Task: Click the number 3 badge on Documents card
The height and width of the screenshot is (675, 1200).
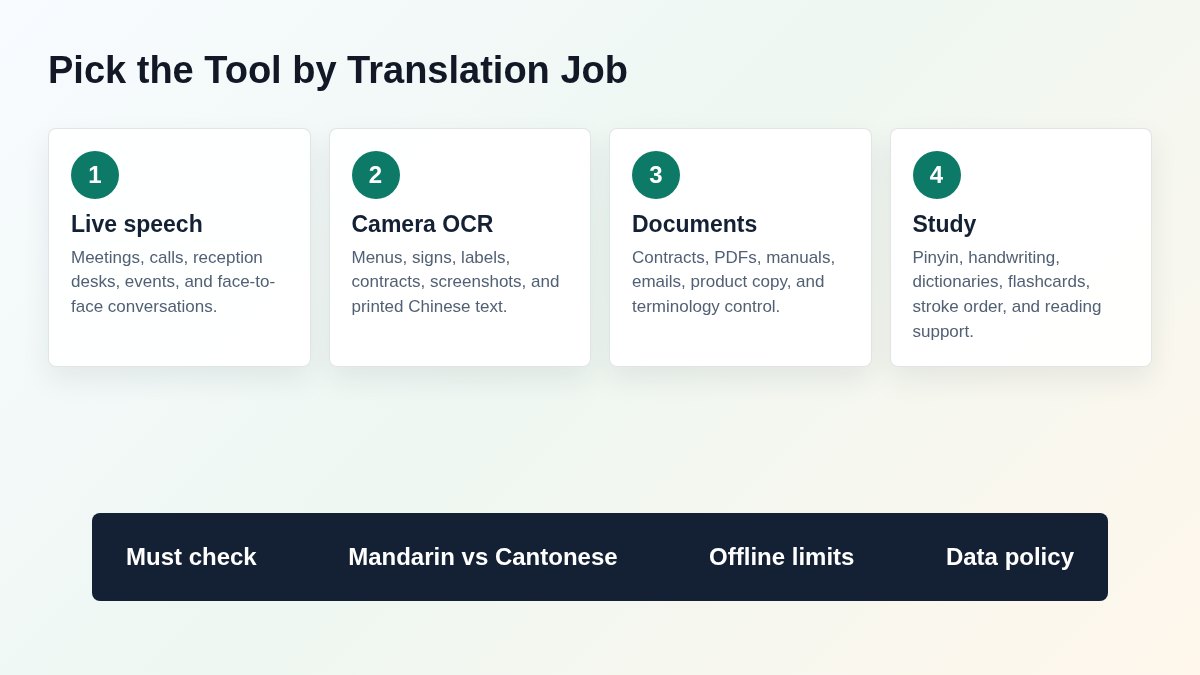Action: pyautogui.click(x=656, y=175)
